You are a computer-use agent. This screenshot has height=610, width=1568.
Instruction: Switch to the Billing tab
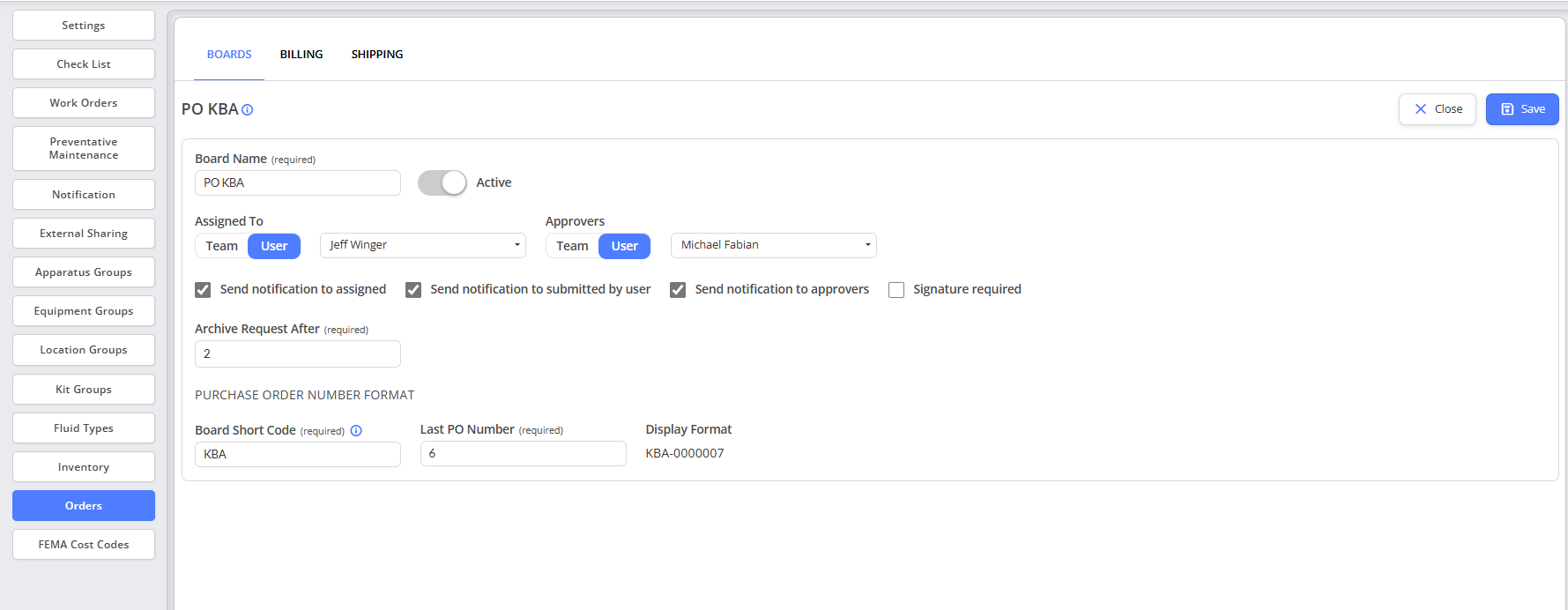coord(301,55)
